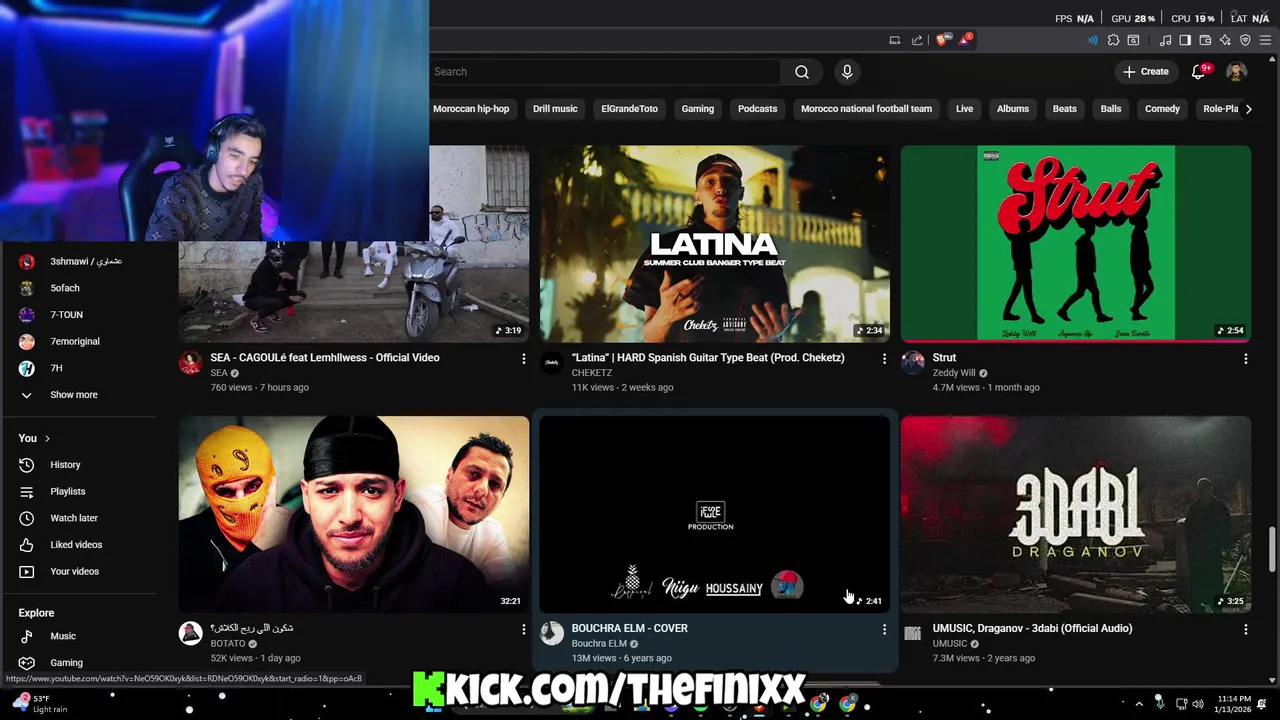1280x720 pixels.
Task: Select the Gaming filter chip
Action: point(698,109)
